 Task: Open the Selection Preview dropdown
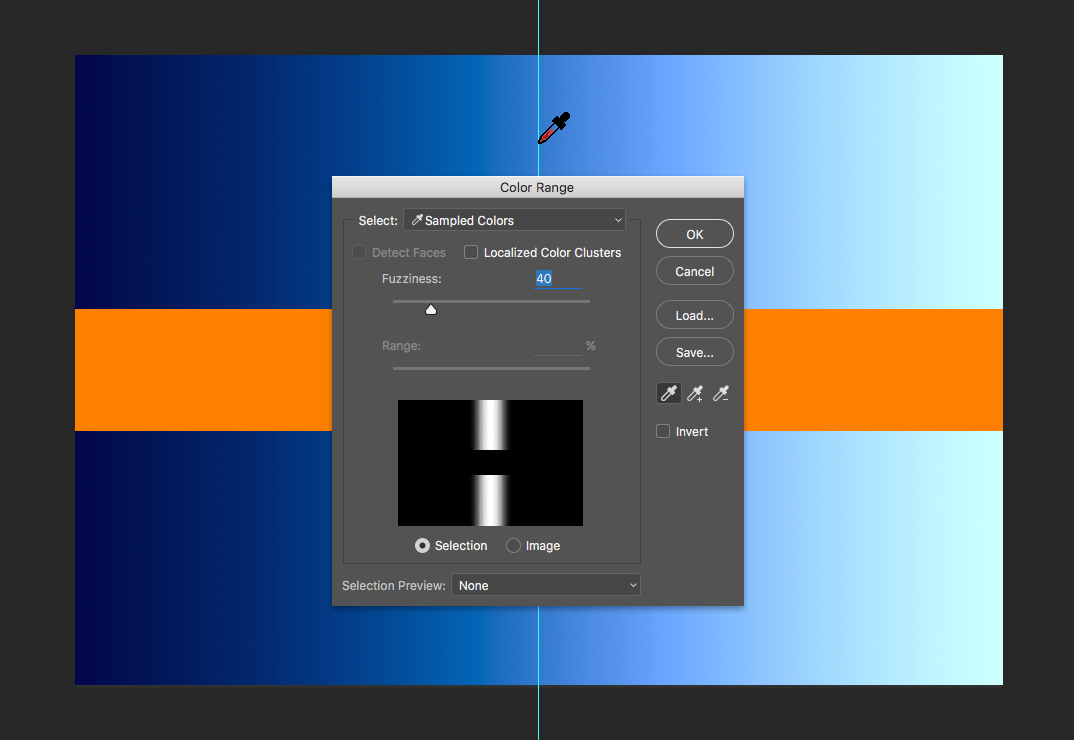pos(545,585)
